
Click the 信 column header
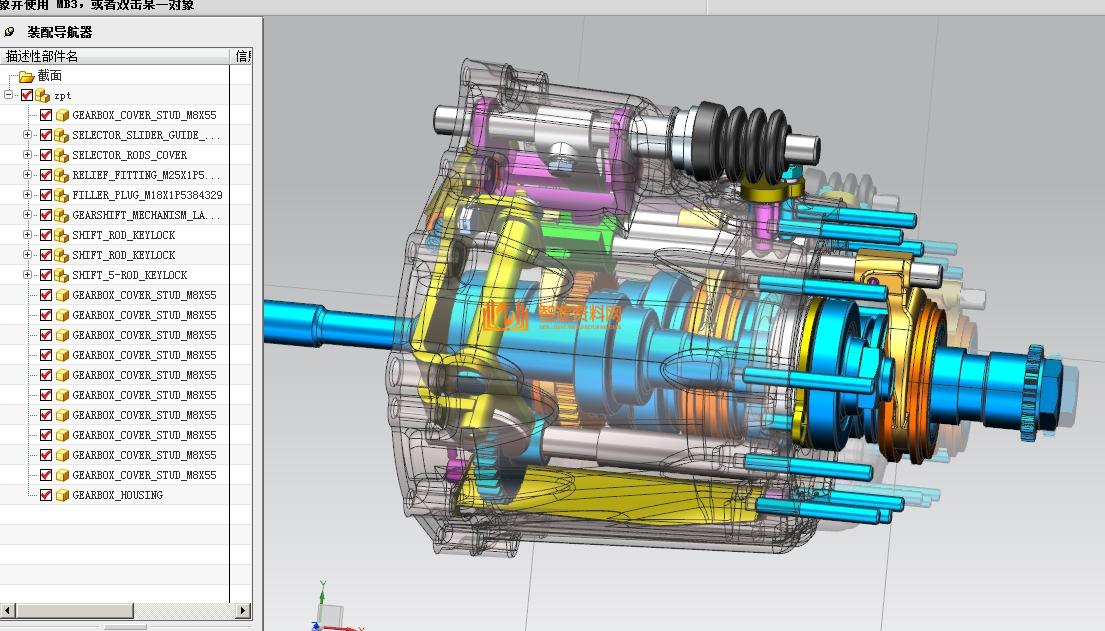242,56
